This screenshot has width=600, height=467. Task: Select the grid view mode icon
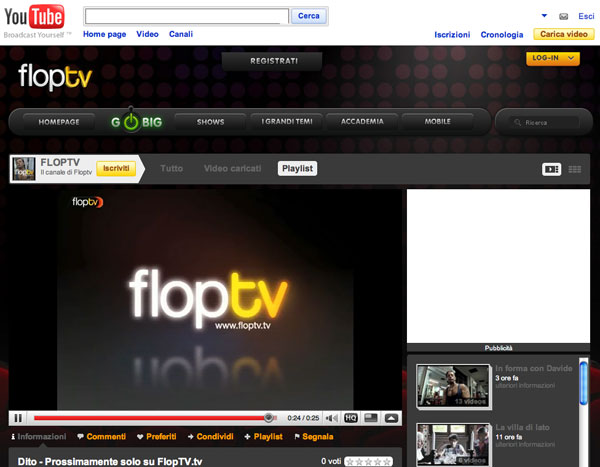coord(574,169)
